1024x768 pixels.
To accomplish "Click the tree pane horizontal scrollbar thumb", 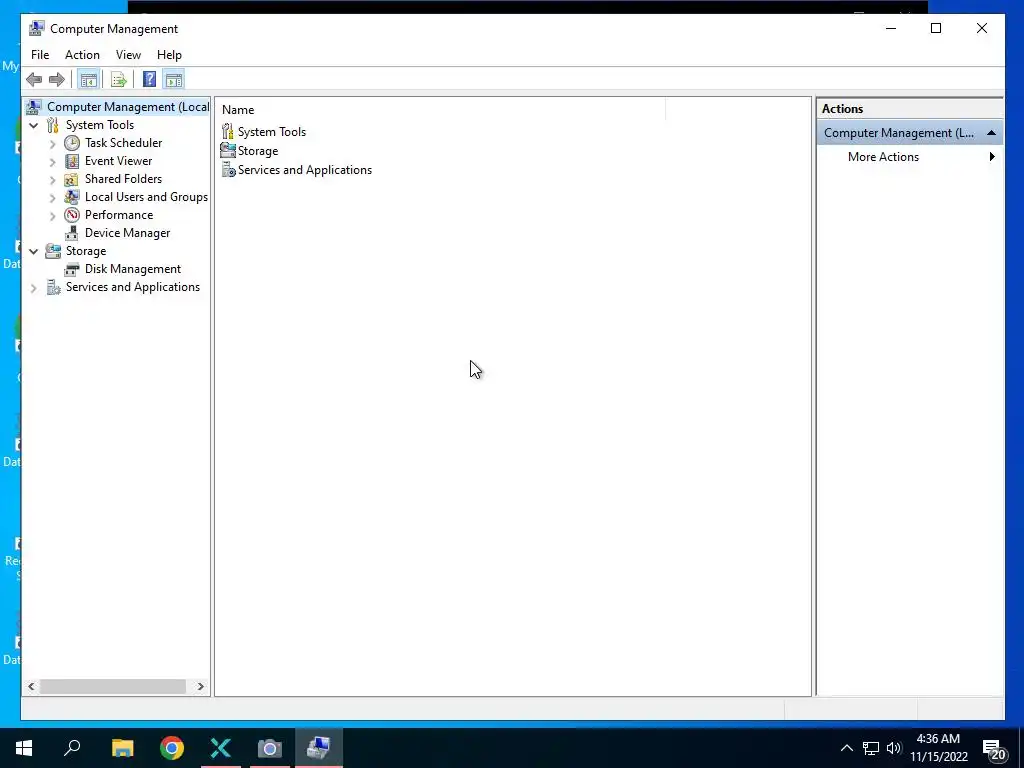I will pyautogui.click(x=112, y=686).
